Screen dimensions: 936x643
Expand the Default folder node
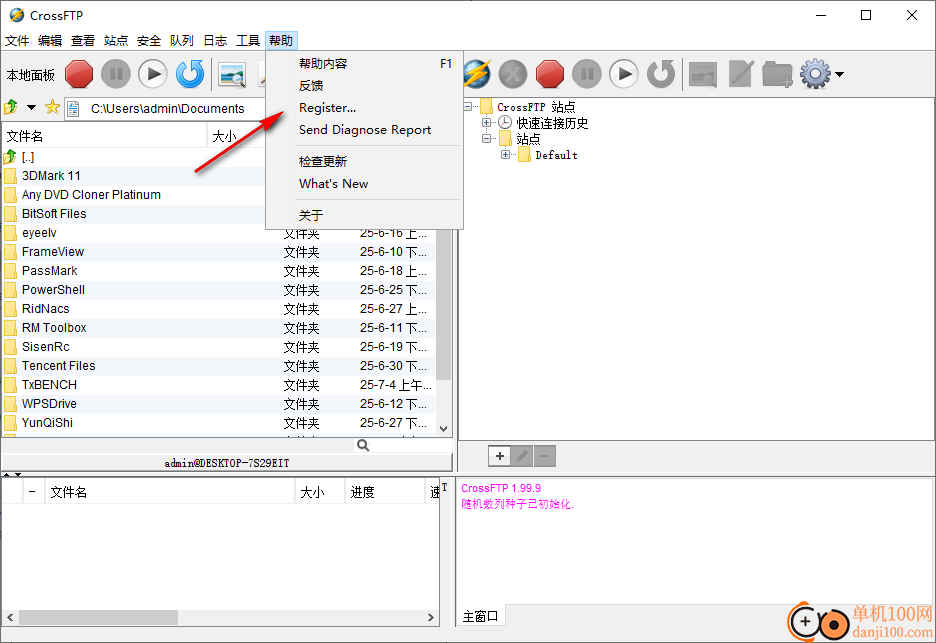(x=506, y=155)
